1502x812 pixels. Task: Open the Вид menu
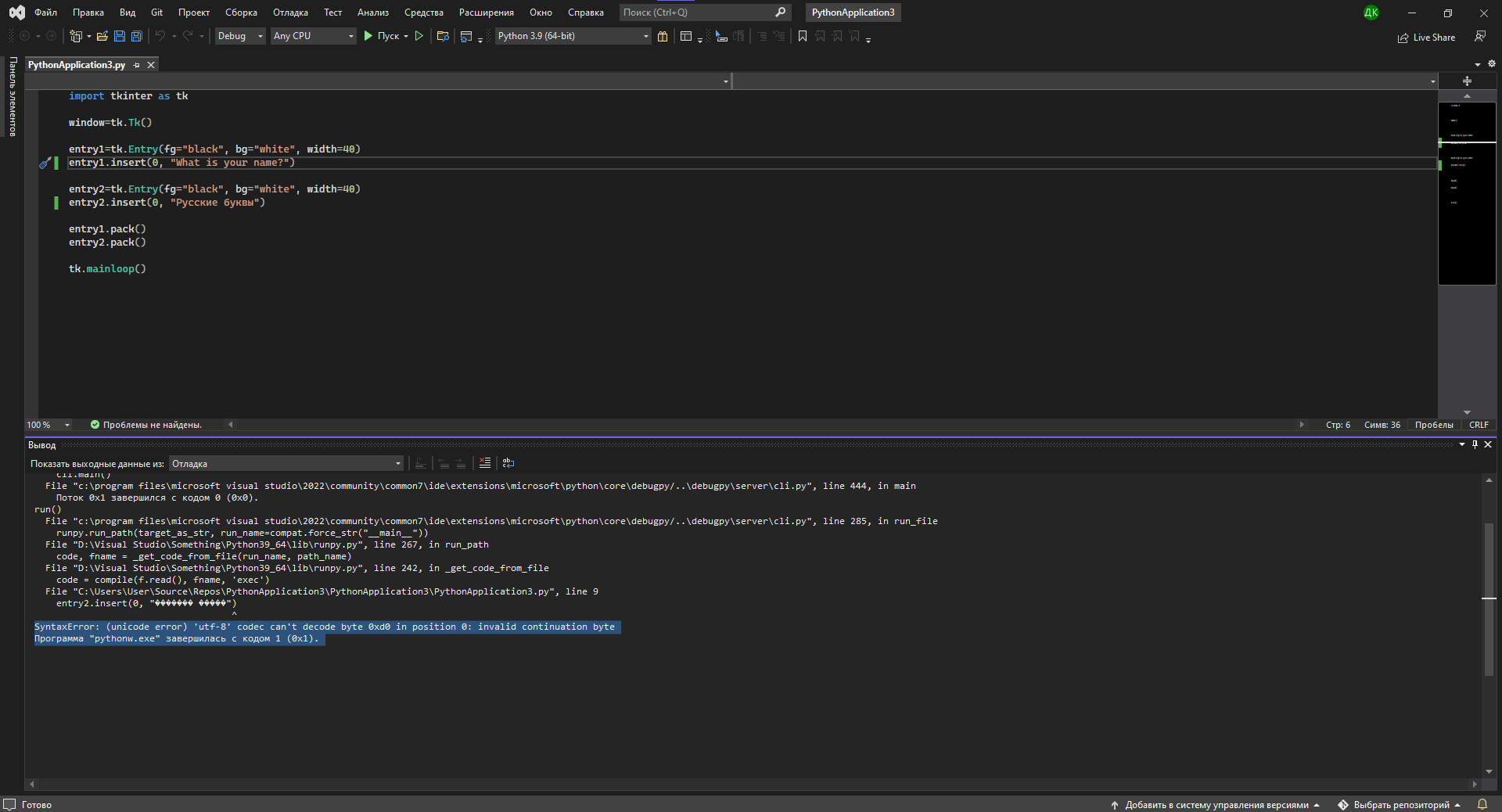(x=128, y=13)
